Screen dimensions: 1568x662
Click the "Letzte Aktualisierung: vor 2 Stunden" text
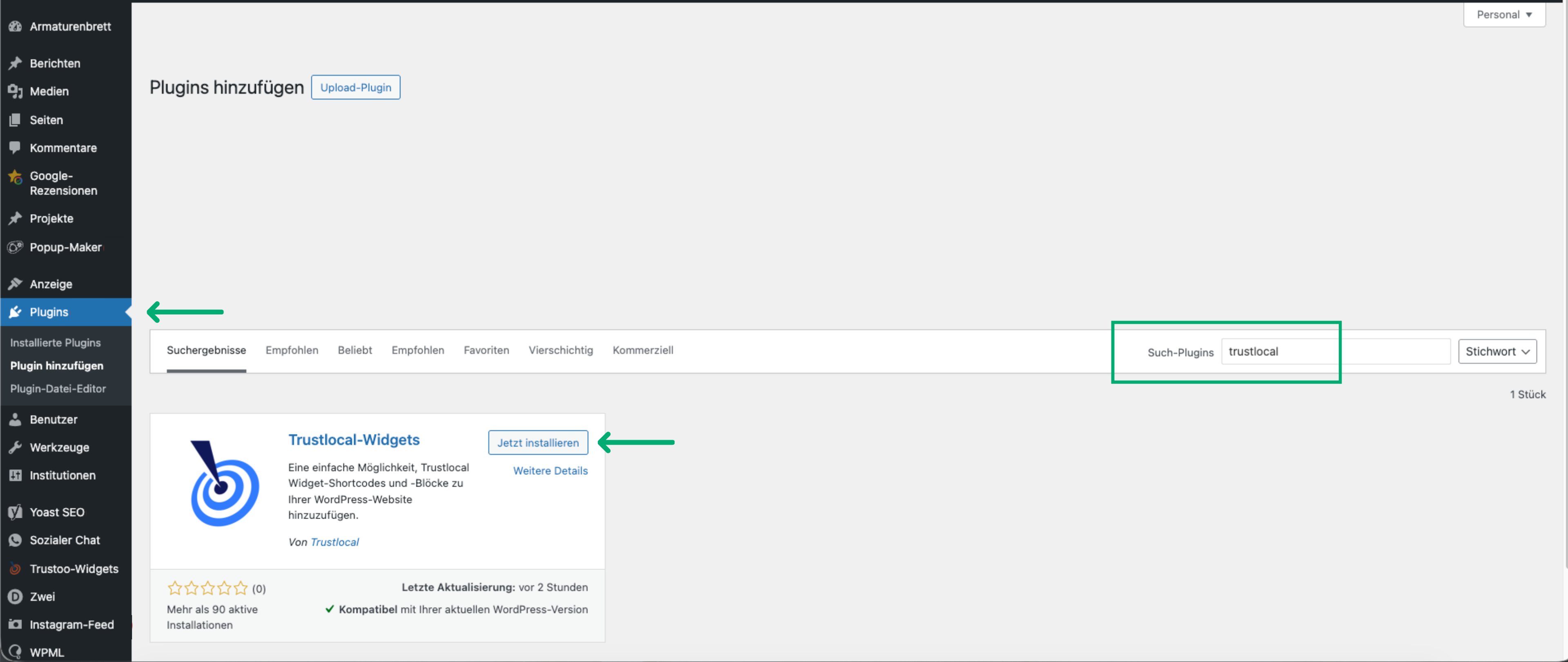(494, 588)
